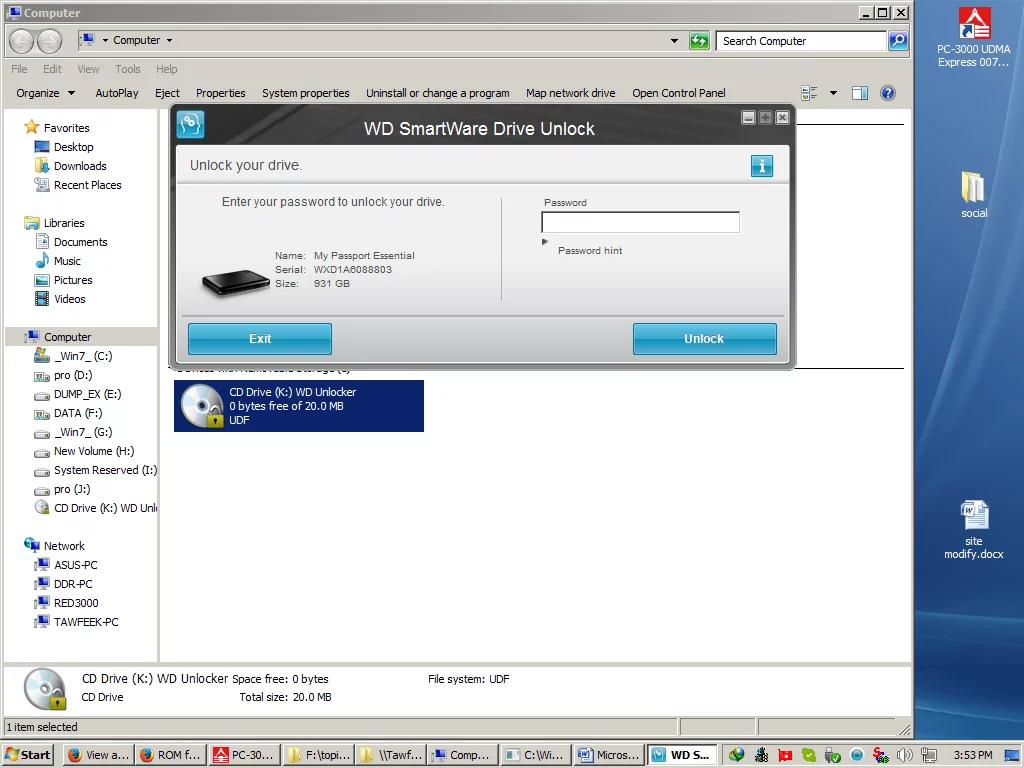Open the Organize dropdown
The image size is (1024, 768).
click(46, 93)
